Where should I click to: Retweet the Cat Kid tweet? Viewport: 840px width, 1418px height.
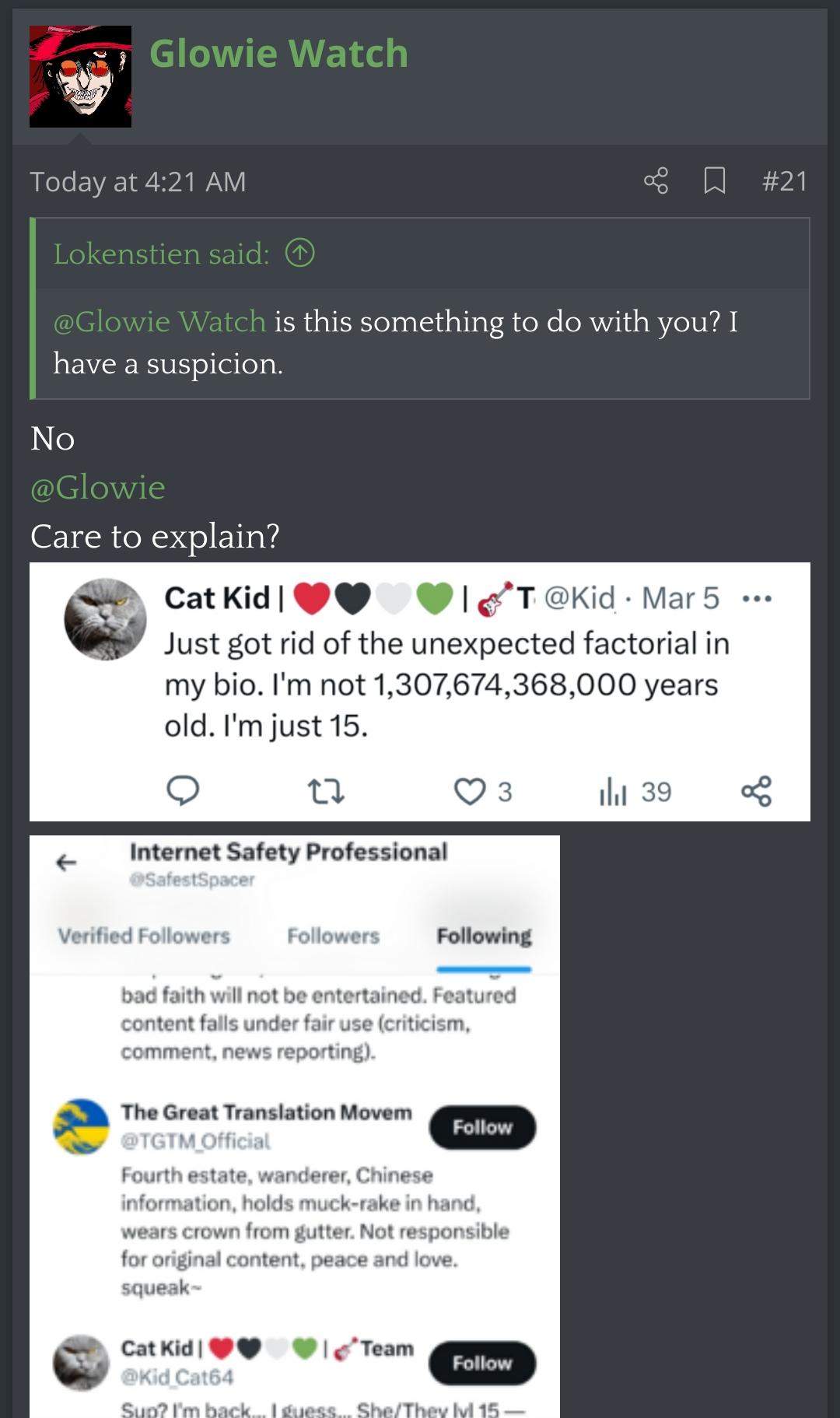(326, 791)
